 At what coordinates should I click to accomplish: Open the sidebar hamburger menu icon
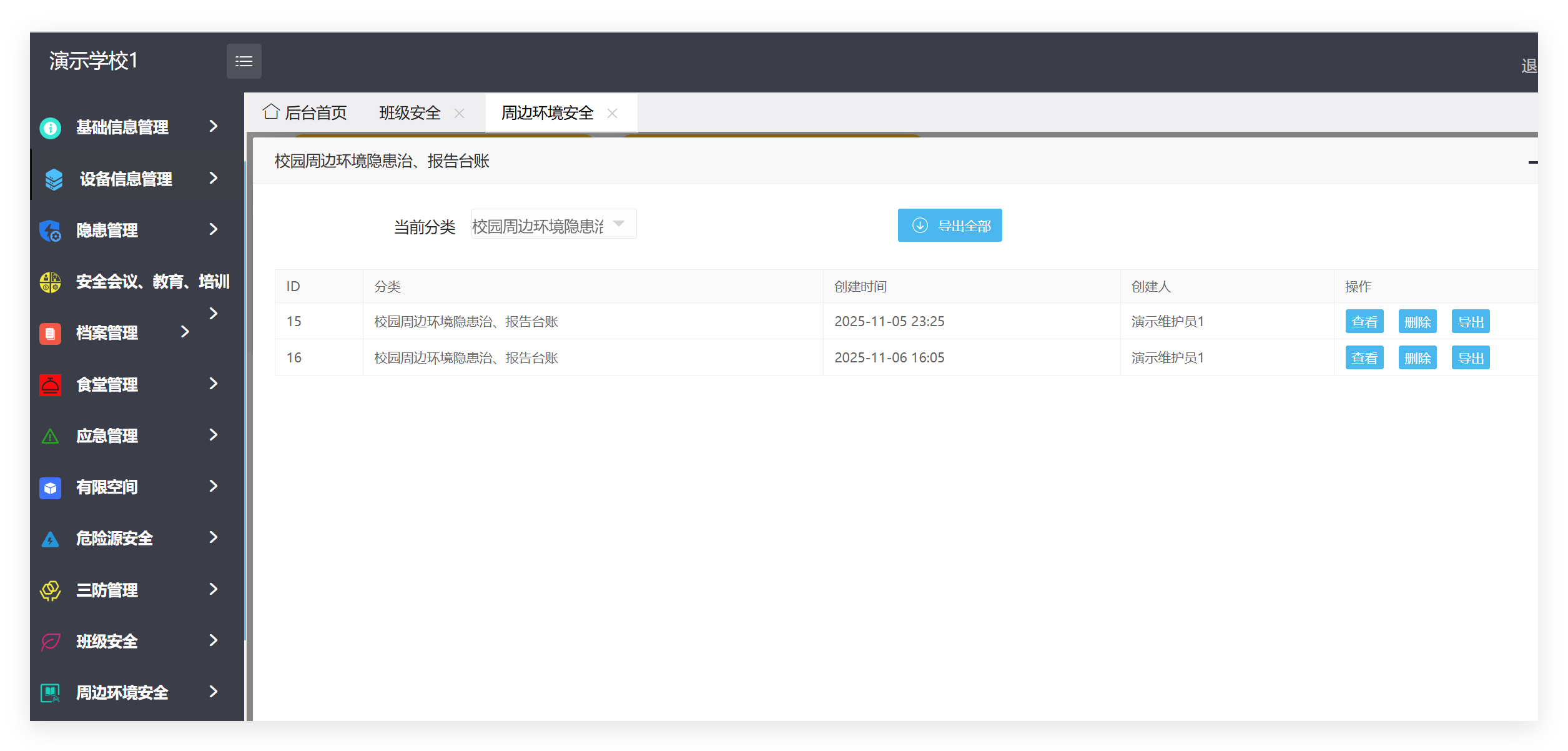[x=244, y=61]
